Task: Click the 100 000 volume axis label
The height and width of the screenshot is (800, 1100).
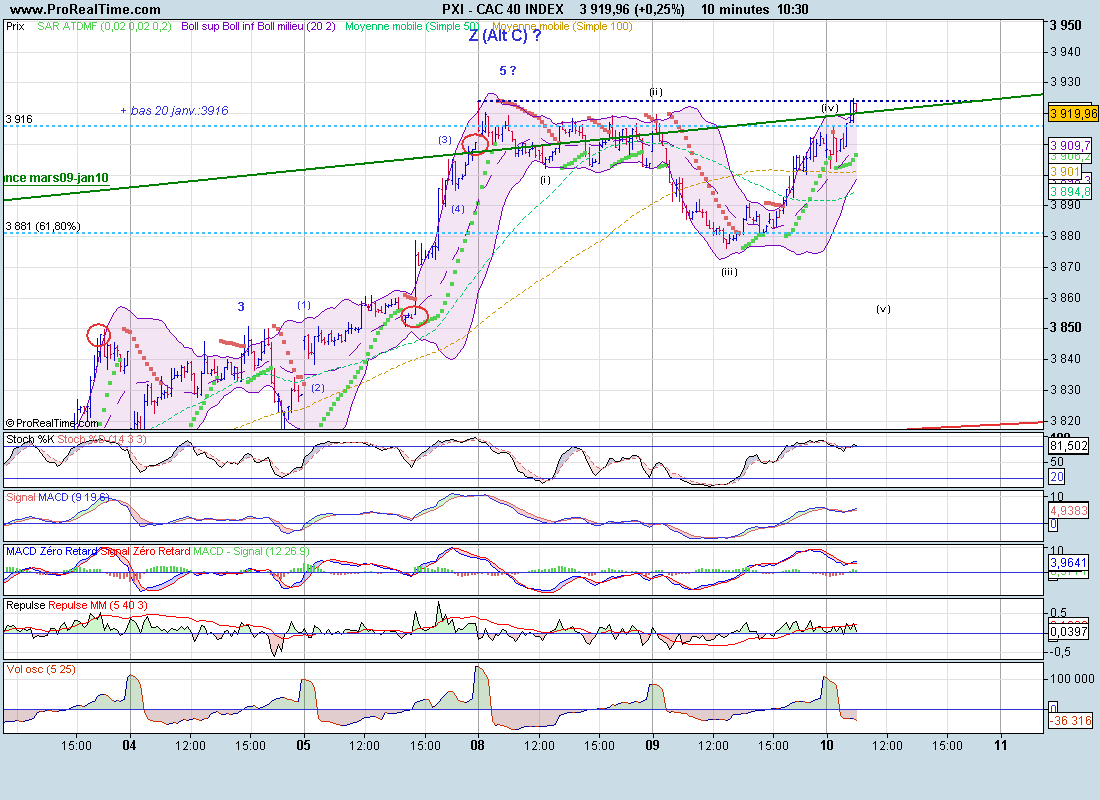Action: coord(1072,679)
